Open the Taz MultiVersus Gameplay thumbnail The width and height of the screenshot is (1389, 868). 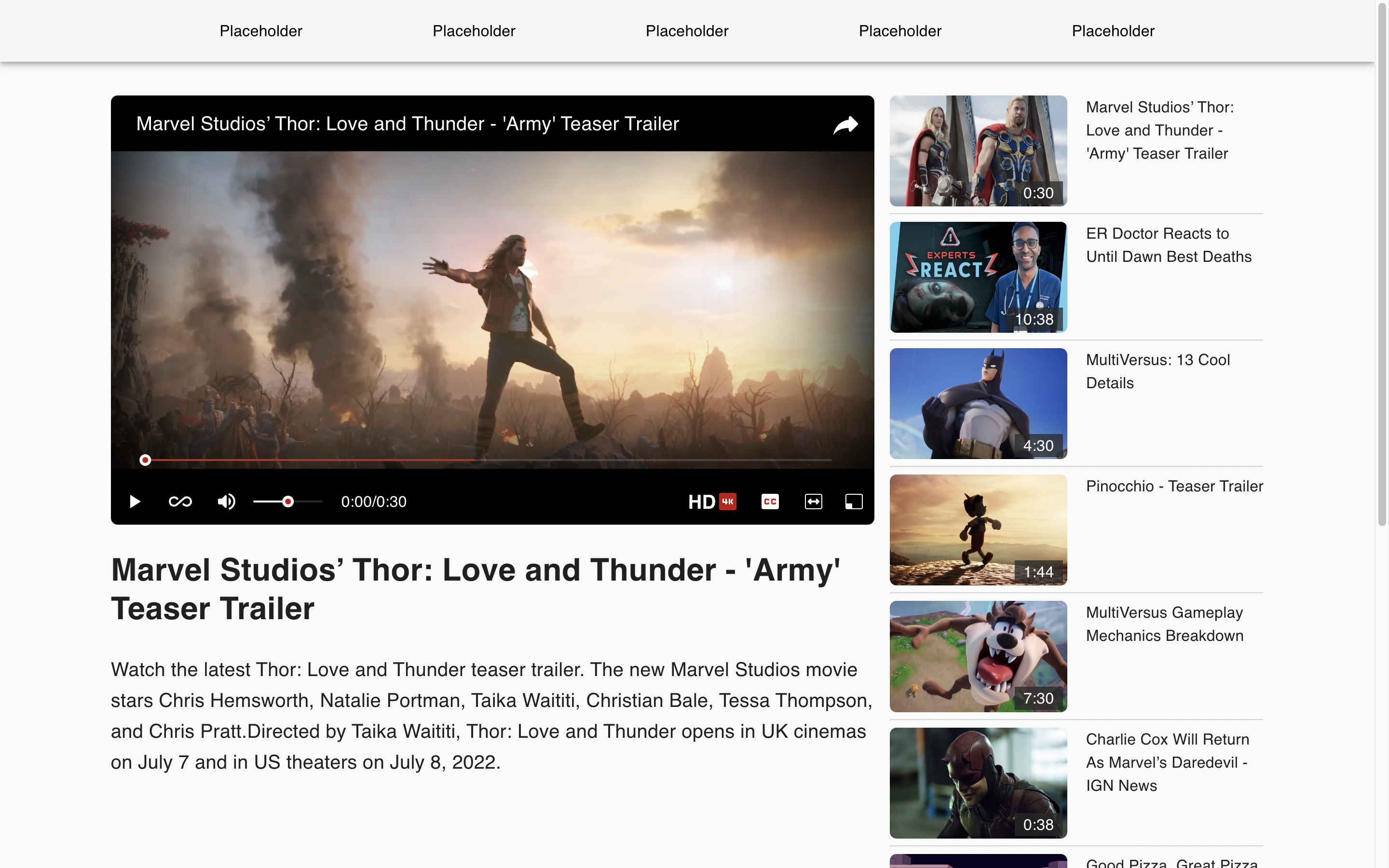(978, 656)
